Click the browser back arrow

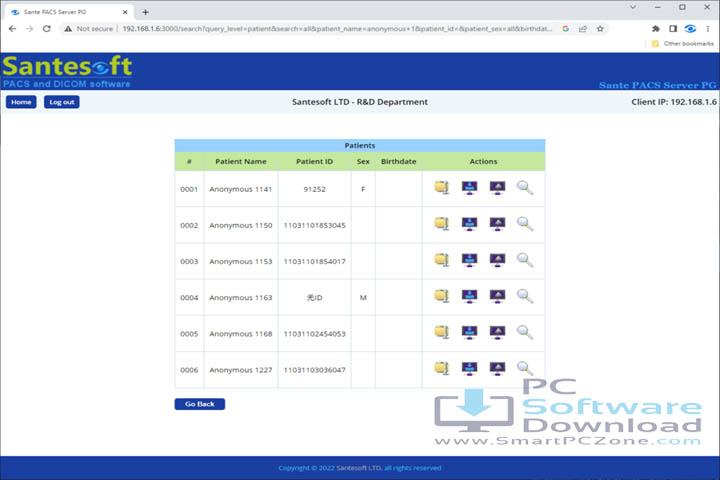(x=12, y=28)
